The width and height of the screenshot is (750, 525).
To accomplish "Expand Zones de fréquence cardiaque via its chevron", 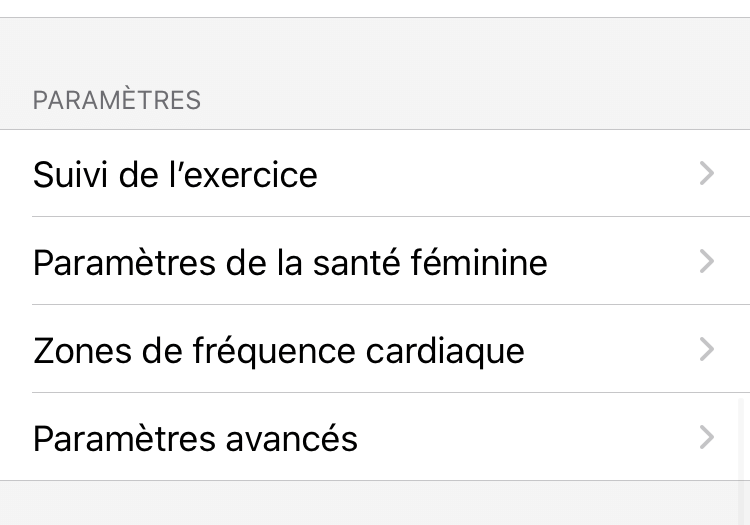I will (x=707, y=350).
